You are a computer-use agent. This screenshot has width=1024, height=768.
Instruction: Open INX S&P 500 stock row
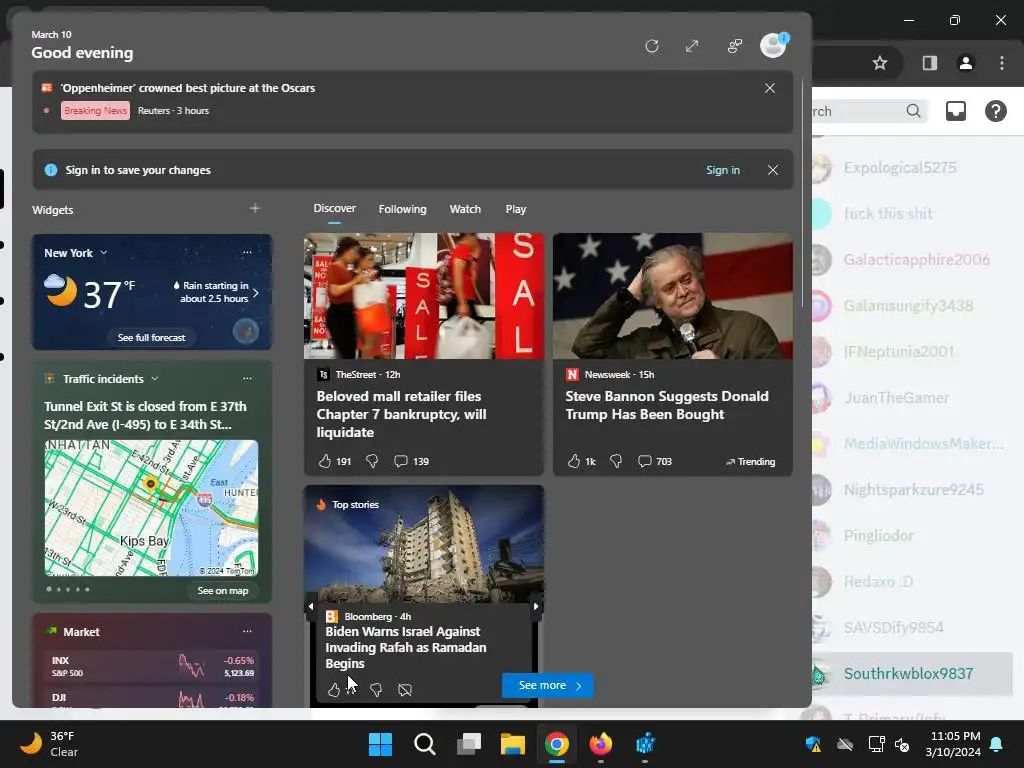coord(152,666)
